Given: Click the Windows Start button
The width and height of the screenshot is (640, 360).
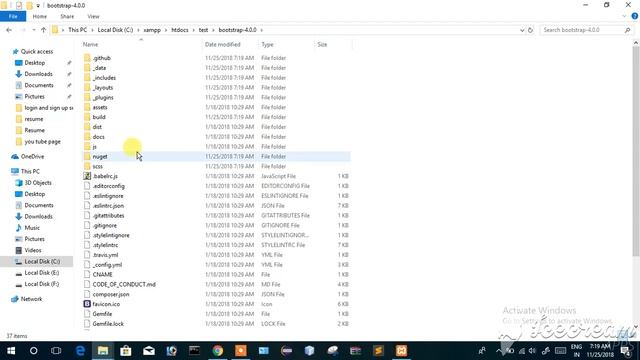Looking at the screenshot, I should [11, 351].
